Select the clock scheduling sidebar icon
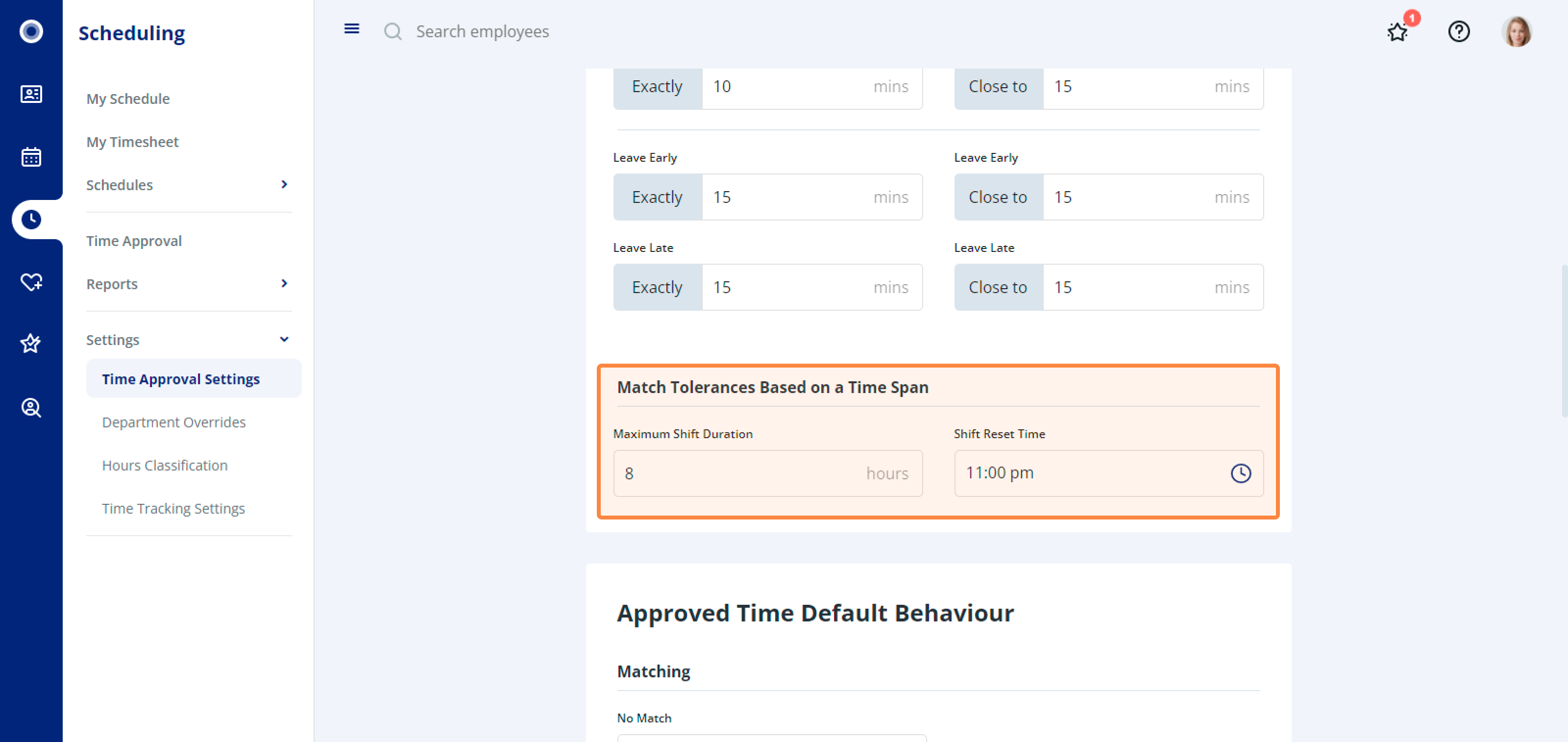Image resolution: width=1568 pixels, height=742 pixels. [x=31, y=219]
